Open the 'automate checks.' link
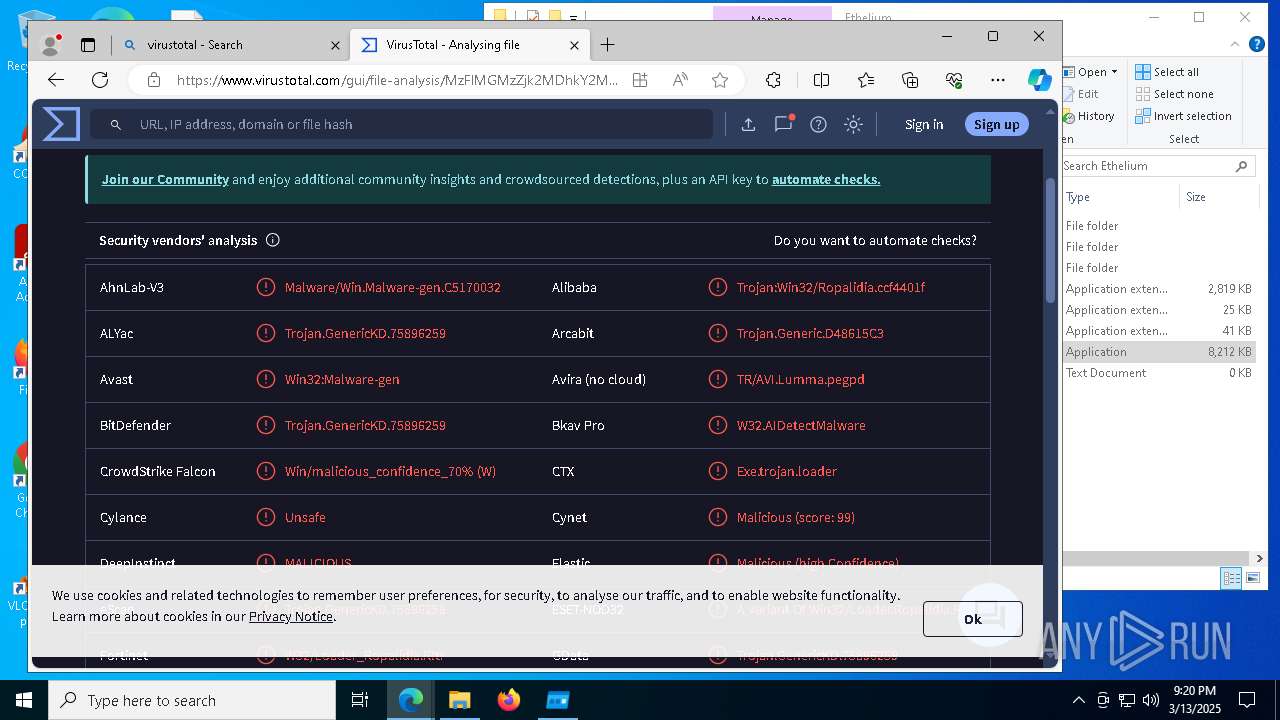 tap(826, 179)
